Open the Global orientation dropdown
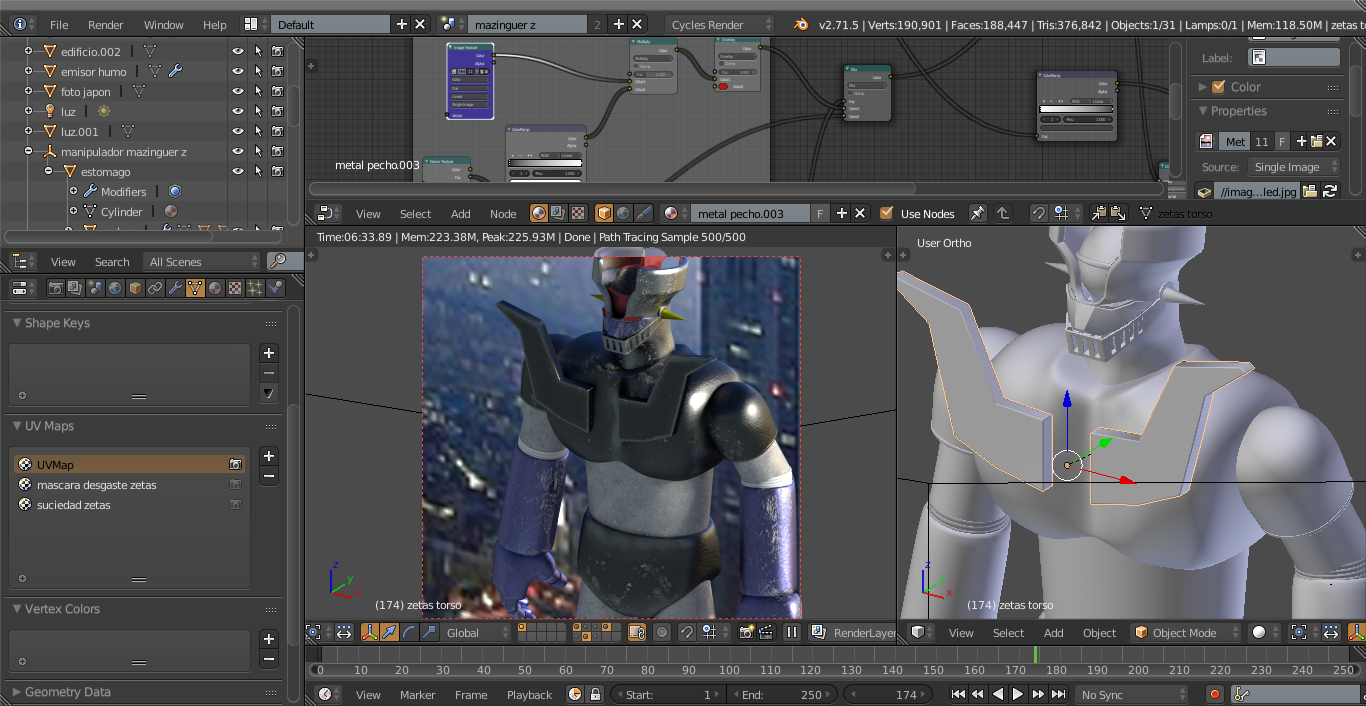Image resolution: width=1366 pixels, height=706 pixels. click(x=476, y=632)
